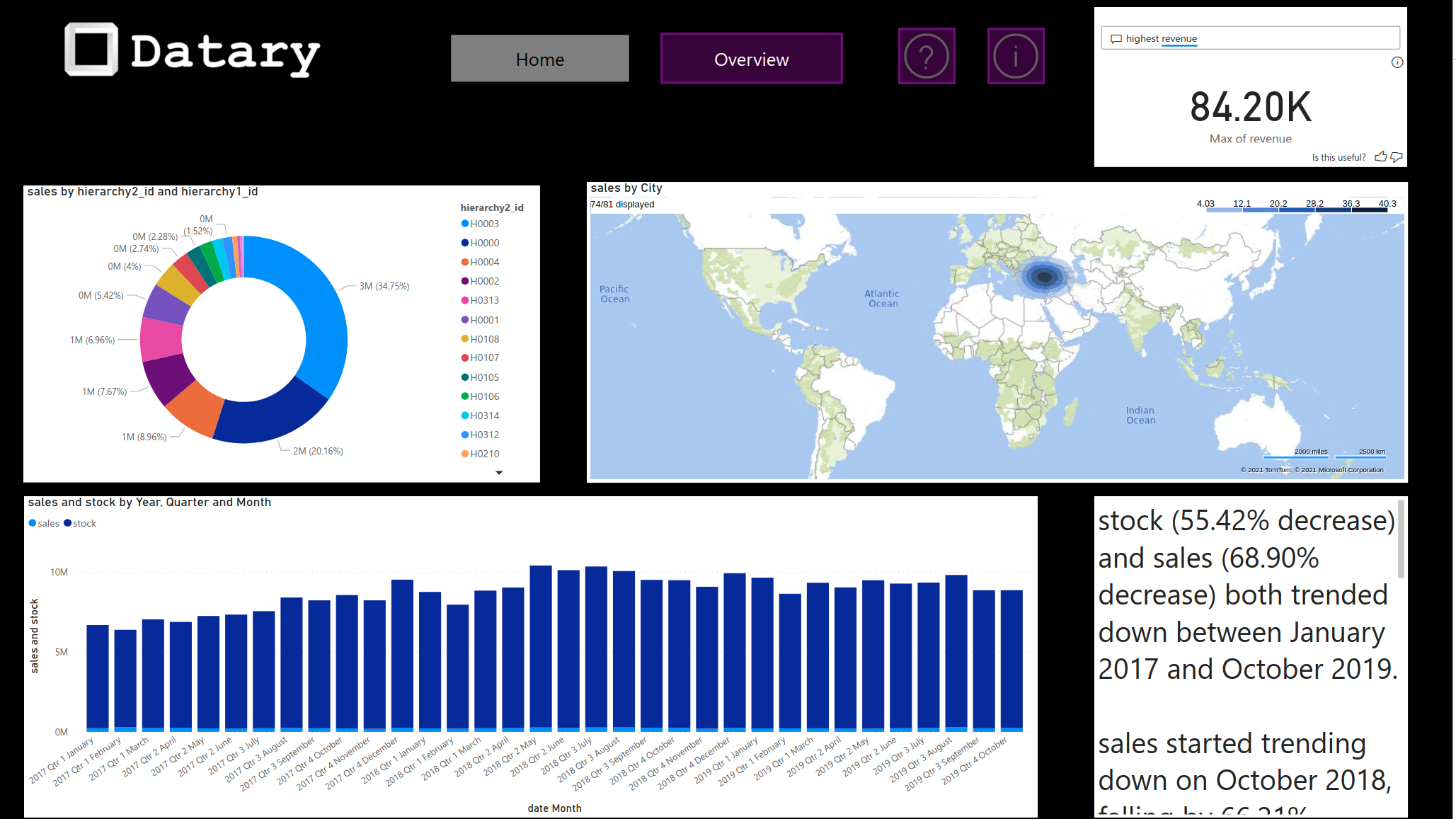The height and width of the screenshot is (819, 1456).
Task: Switch to the Overview page
Action: coord(751,59)
